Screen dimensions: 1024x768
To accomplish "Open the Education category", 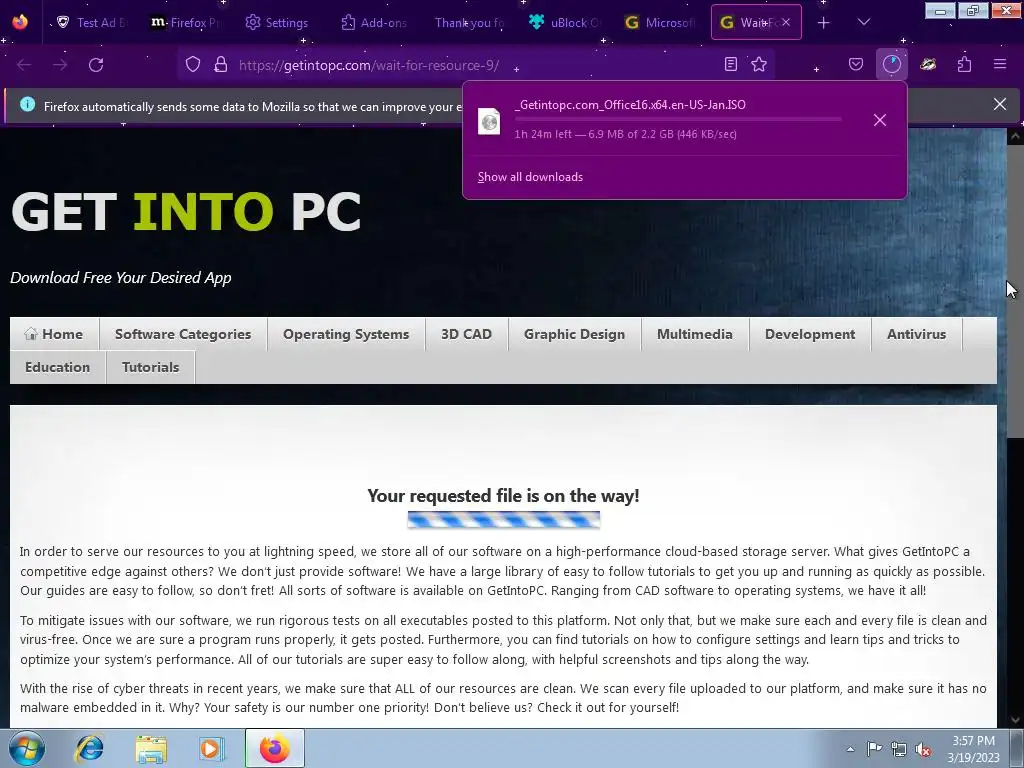I will point(57,367).
